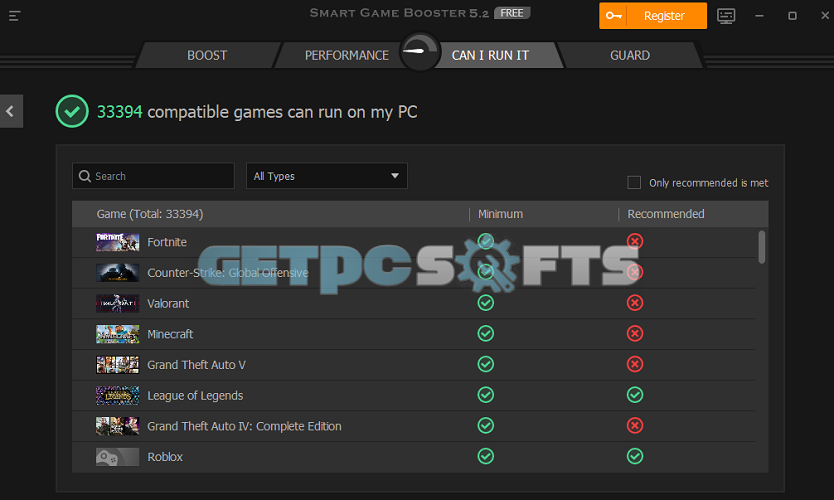Minimize the Smart Game Booster window
Viewport: 834px width, 500px height.
click(759, 16)
